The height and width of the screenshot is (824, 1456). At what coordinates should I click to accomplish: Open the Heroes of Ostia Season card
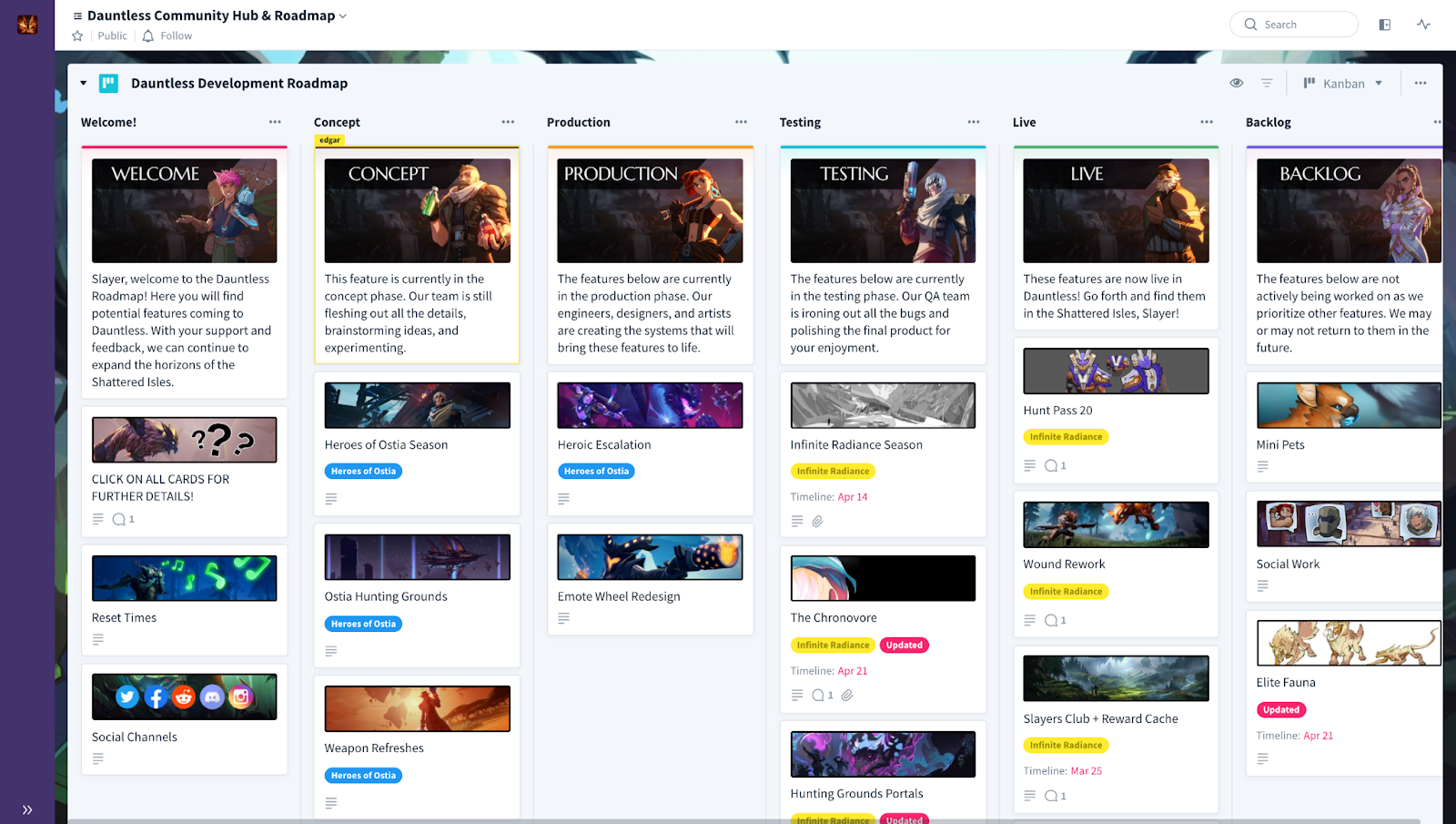pos(418,443)
